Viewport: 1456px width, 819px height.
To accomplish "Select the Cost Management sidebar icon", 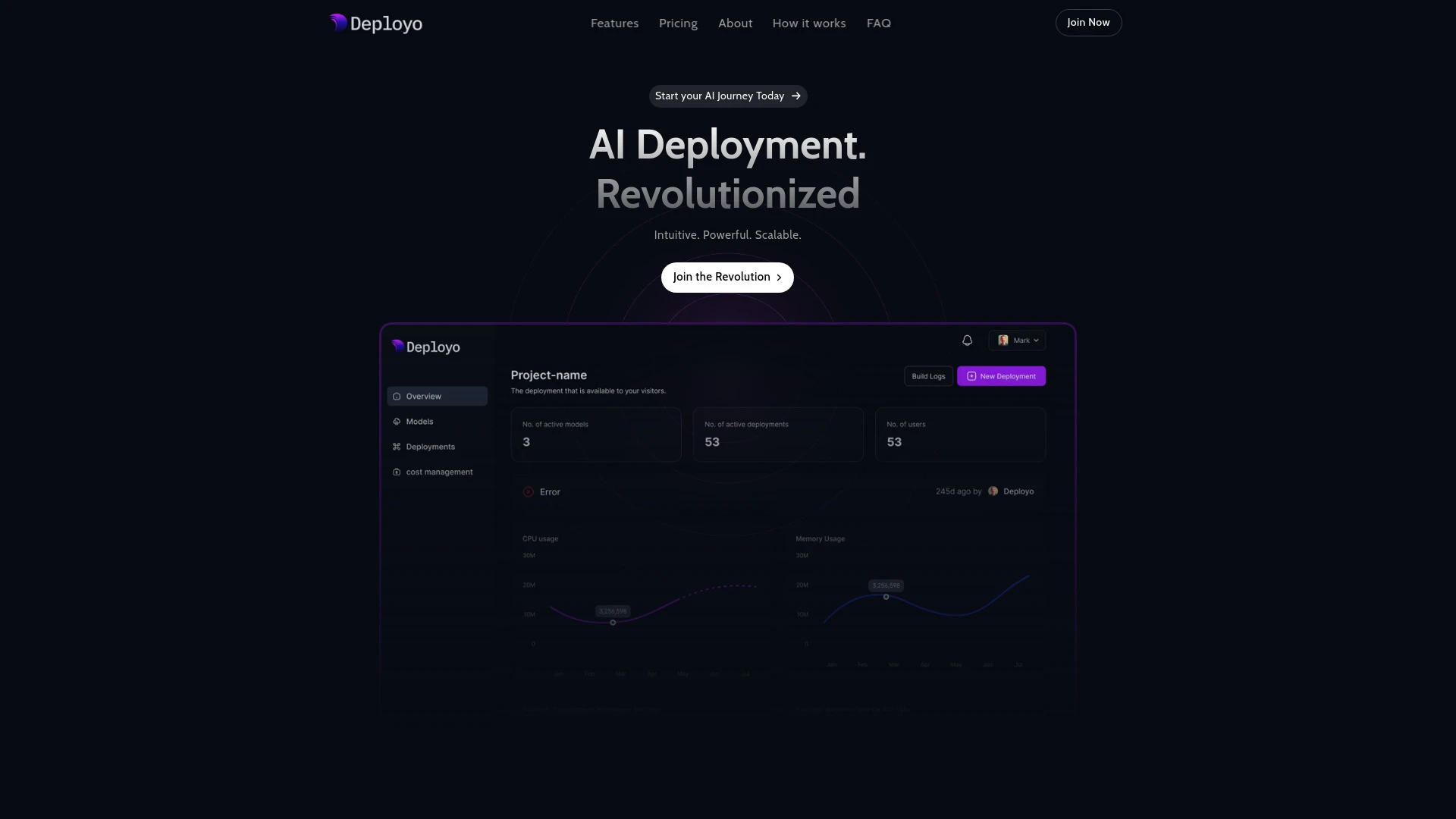I will (x=396, y=471).
